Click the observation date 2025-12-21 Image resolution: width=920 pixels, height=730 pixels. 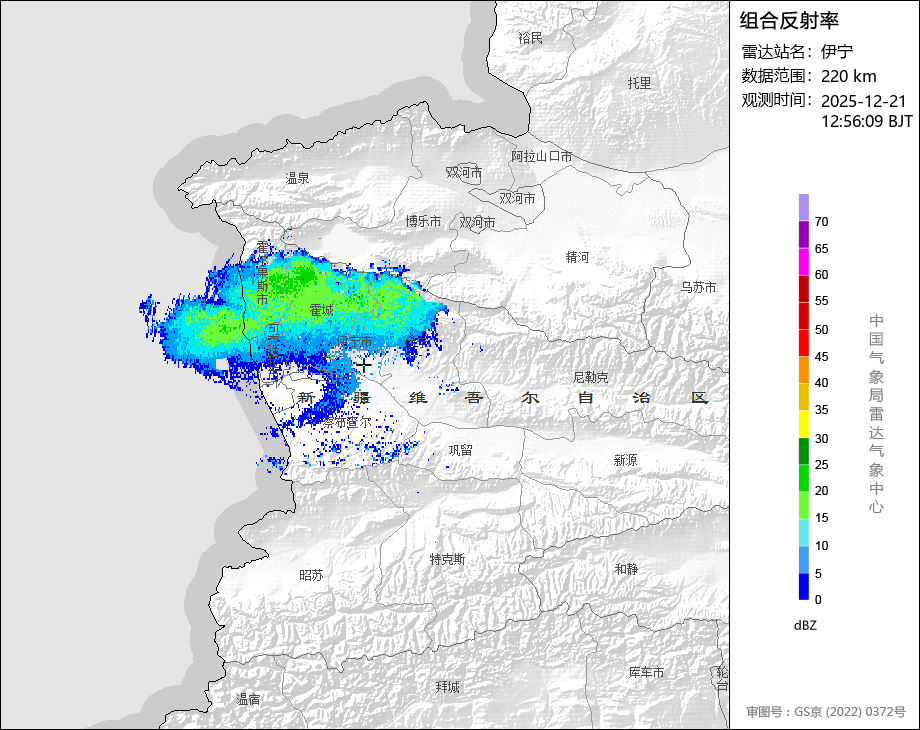click(864, 101)
